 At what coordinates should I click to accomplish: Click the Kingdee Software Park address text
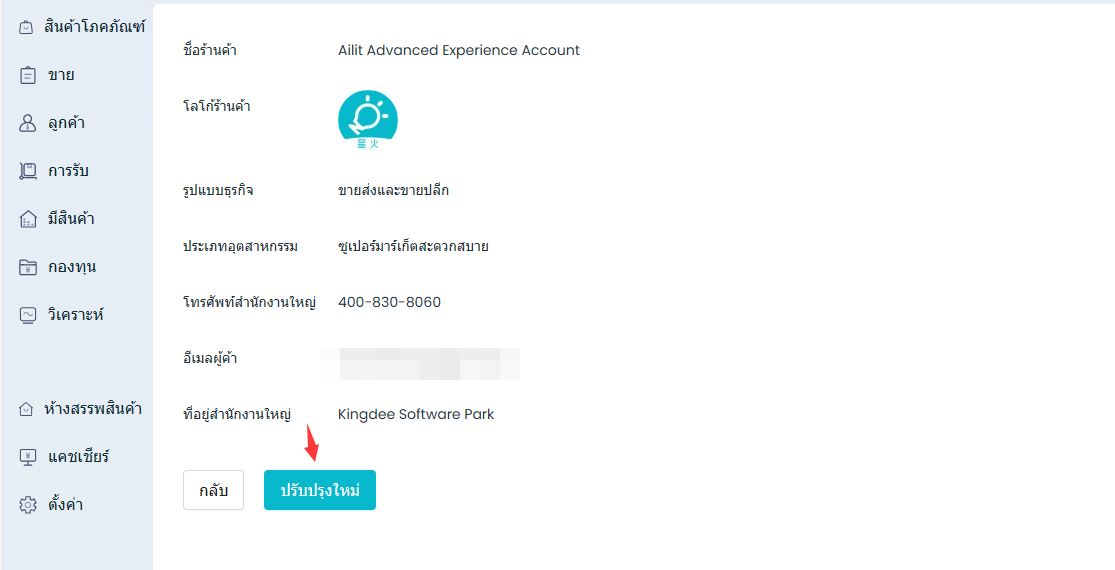coord(416,414)
